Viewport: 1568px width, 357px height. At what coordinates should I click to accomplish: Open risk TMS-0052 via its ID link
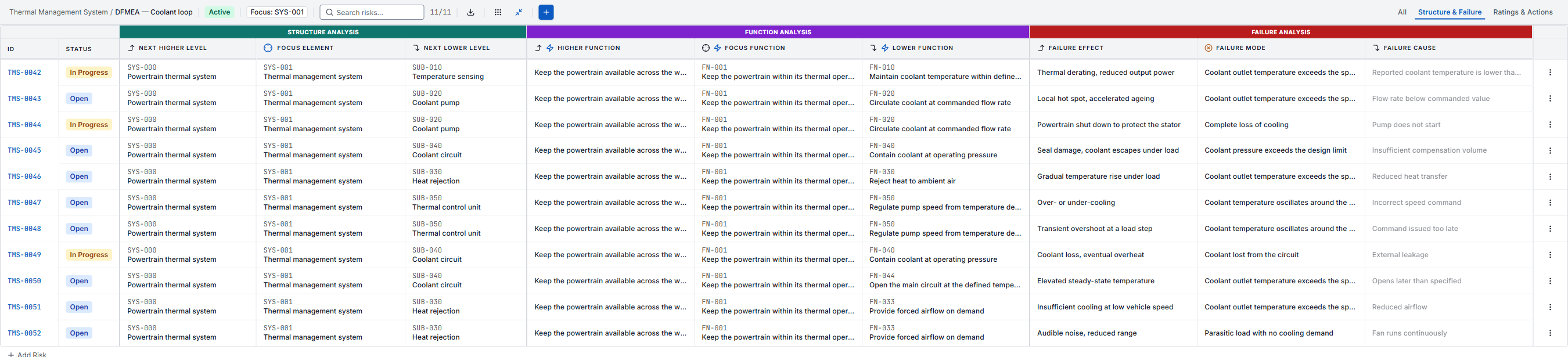[x=24, y=333]
